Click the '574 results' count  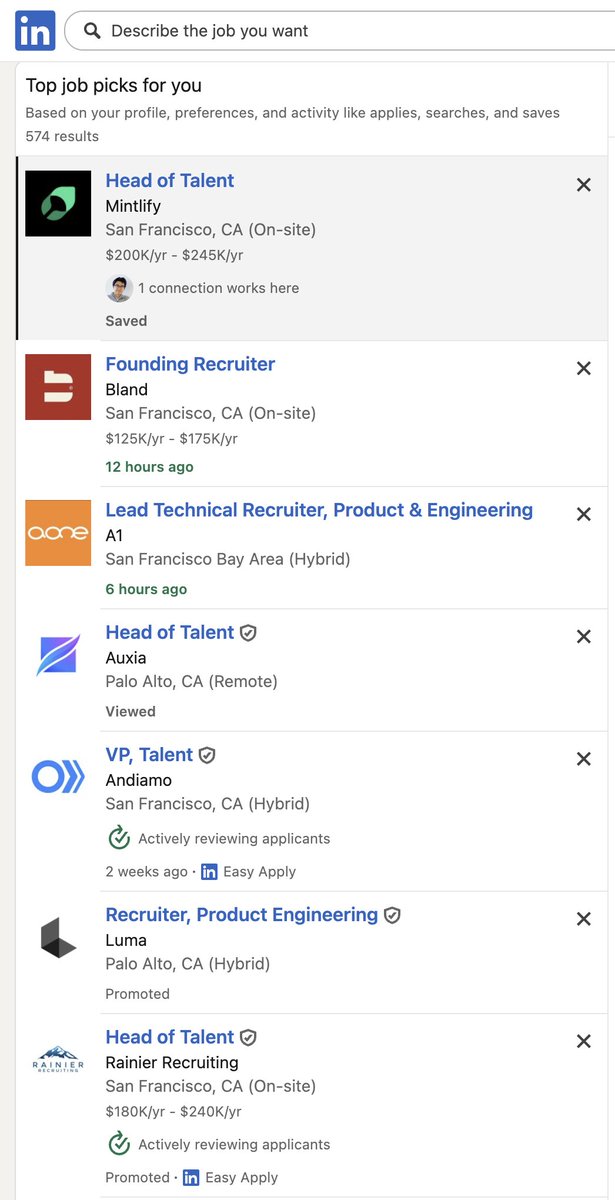(62, 136)
